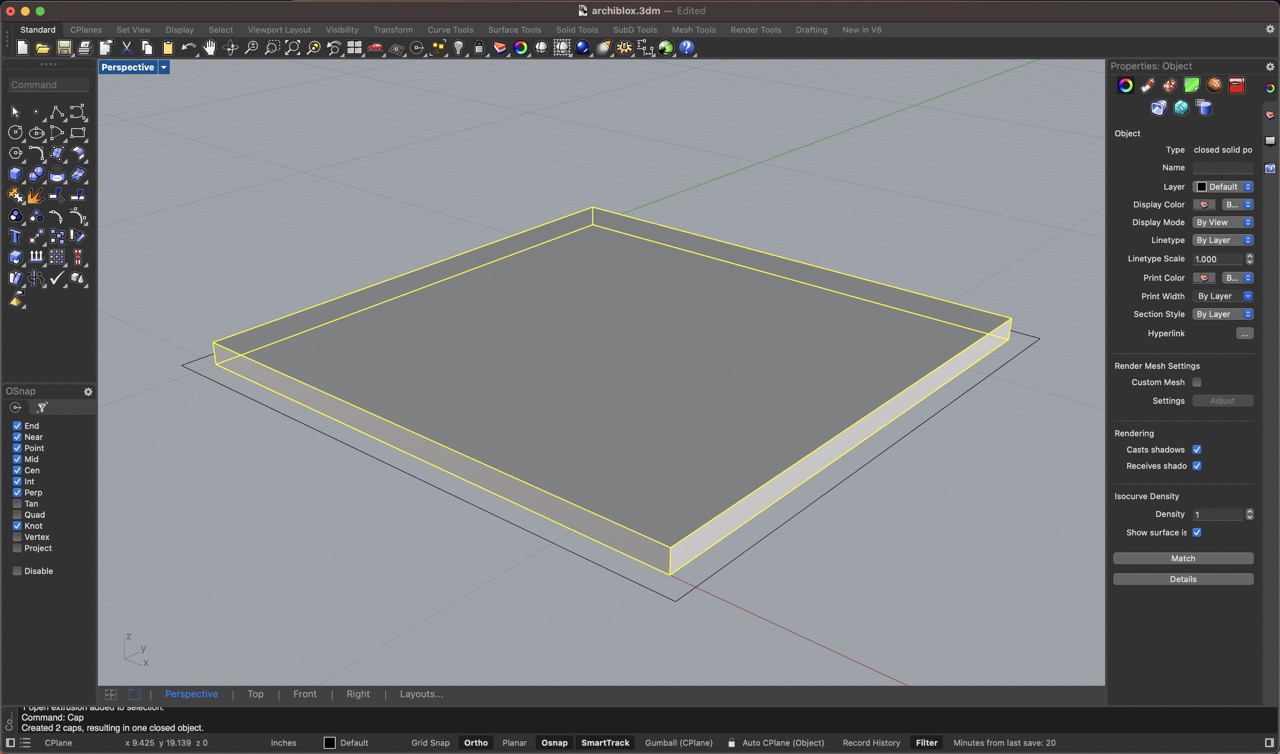Screen dimensions: 1280x754
Task: Open the Help question mark icon
Action: tap(686, 48)
